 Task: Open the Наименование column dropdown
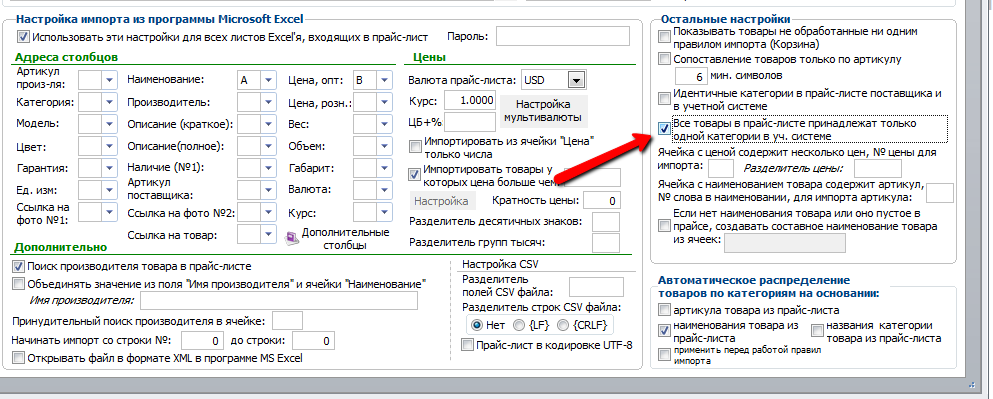tap(269, 80)
